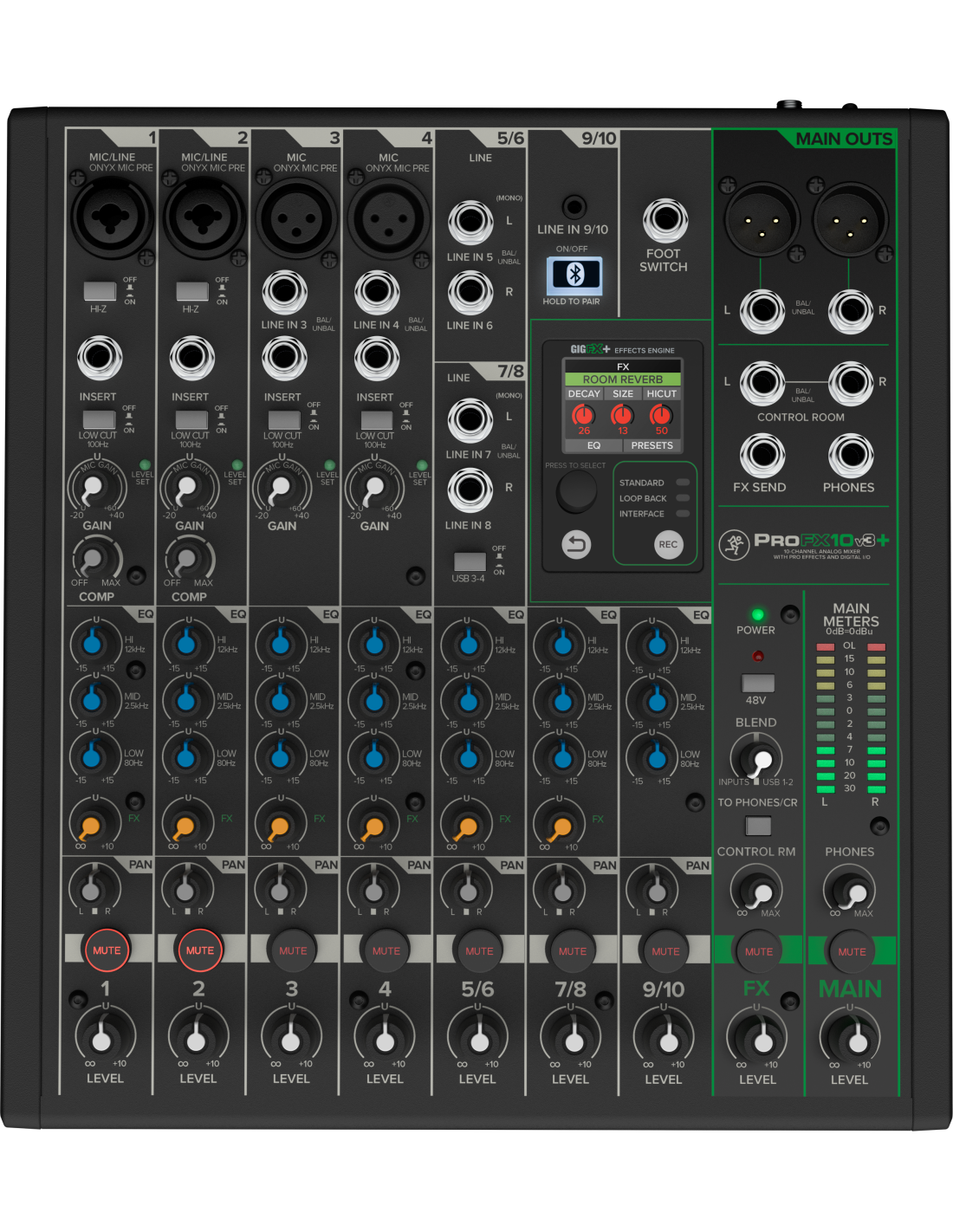The width and height of the screenshot is (953, 1232).
Task: Click the green POWER indicator light
Action: coord(756,614)
